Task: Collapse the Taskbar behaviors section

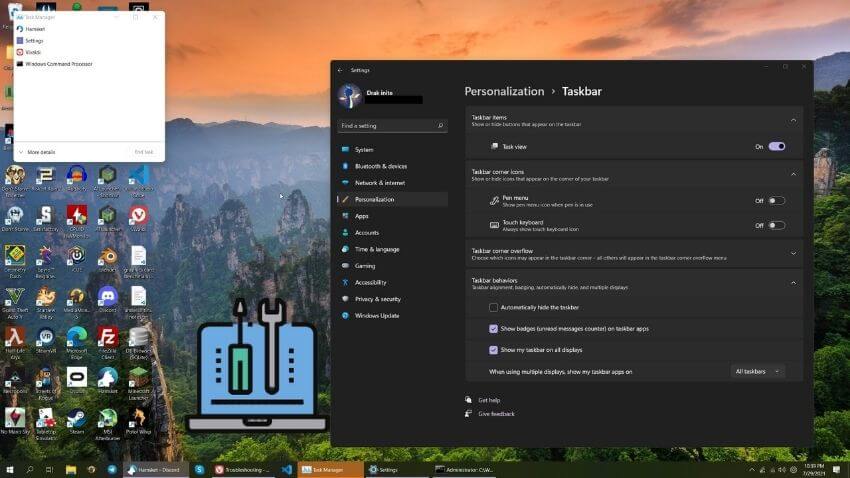Action: pos(794,283)
